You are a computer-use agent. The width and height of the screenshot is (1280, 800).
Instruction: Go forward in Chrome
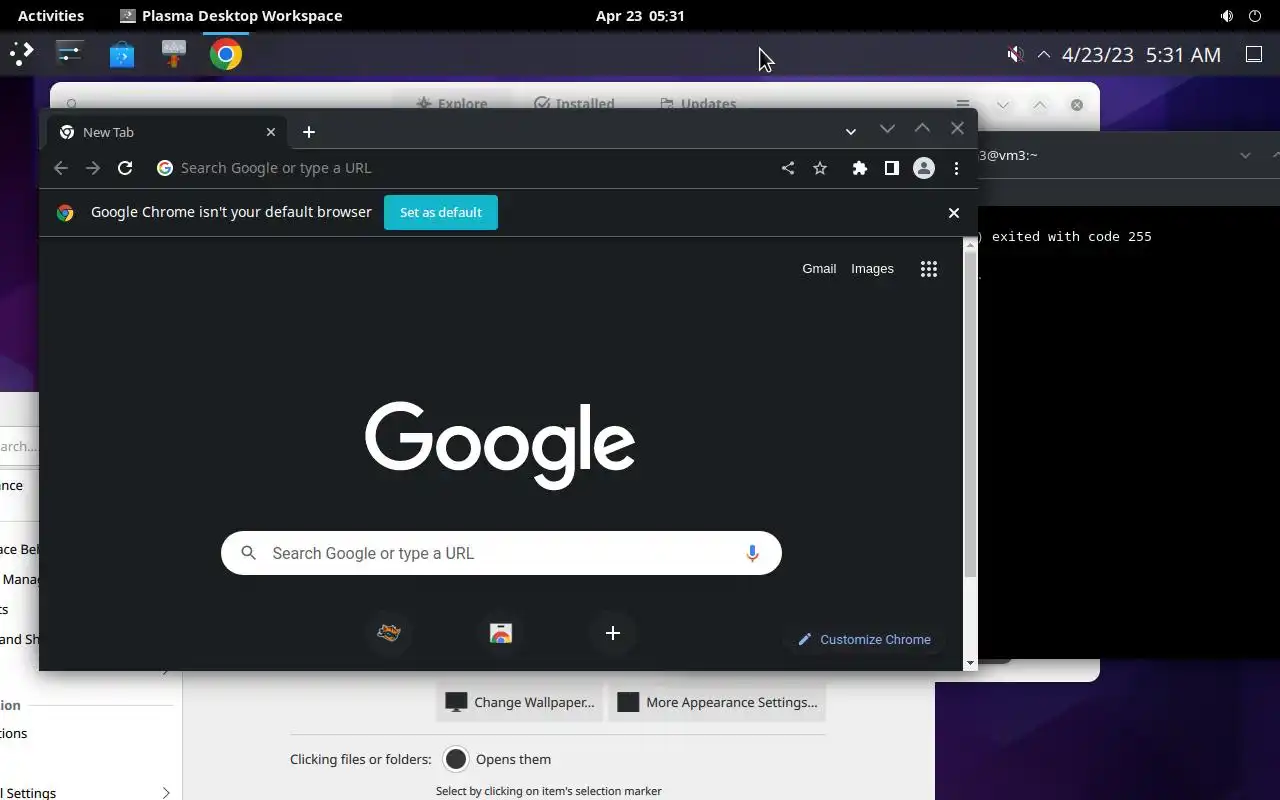point(93,168)
